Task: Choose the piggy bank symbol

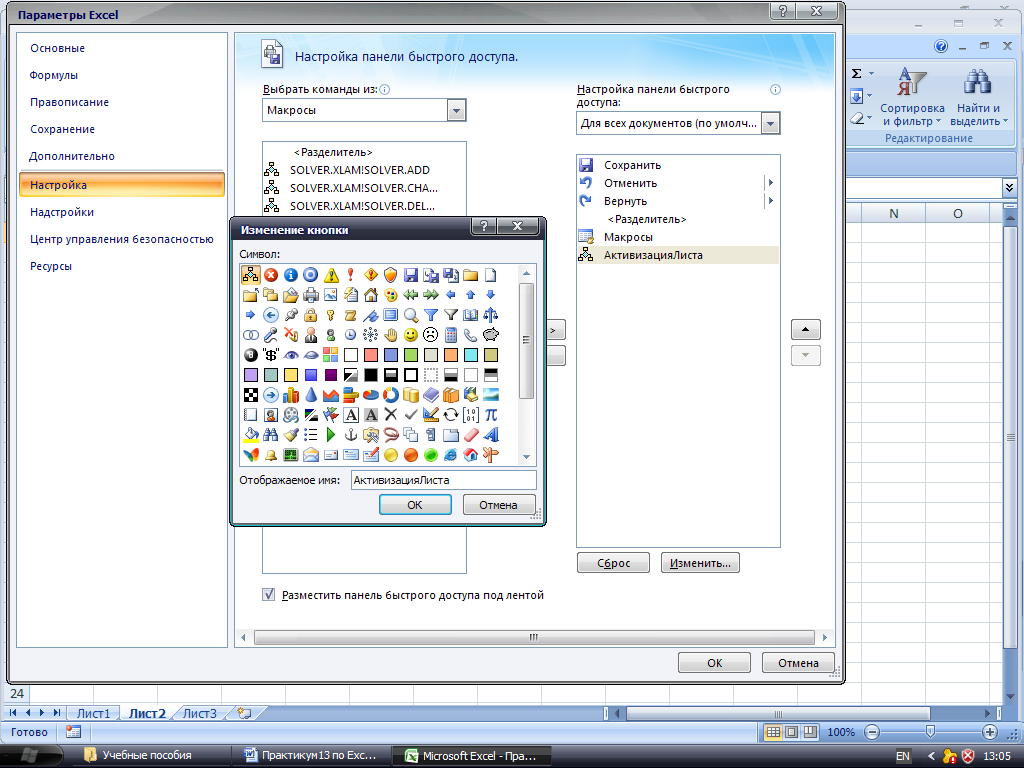Action: pyautogui.click(x=490, y=335)
